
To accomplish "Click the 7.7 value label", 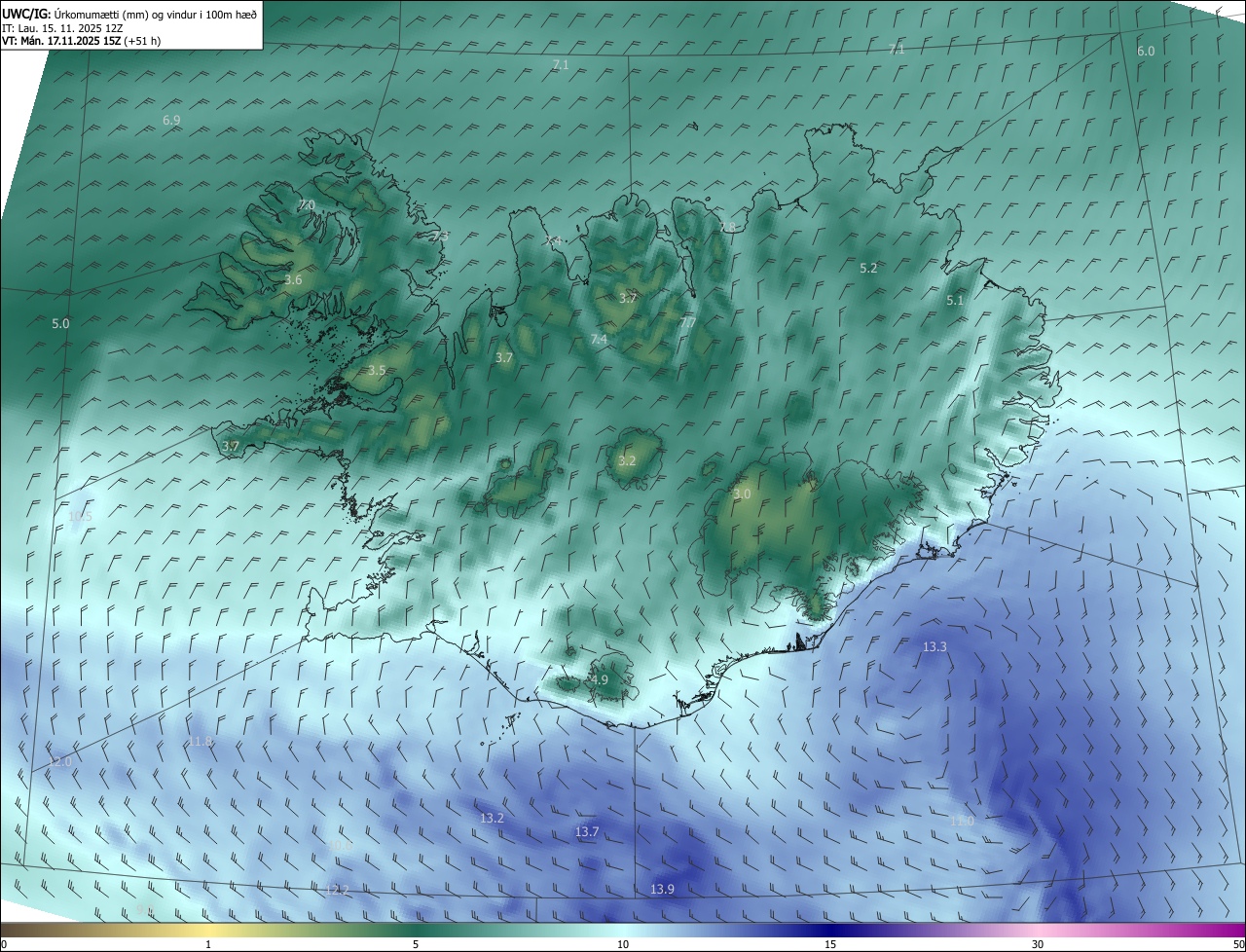I will tap(687, 322).
